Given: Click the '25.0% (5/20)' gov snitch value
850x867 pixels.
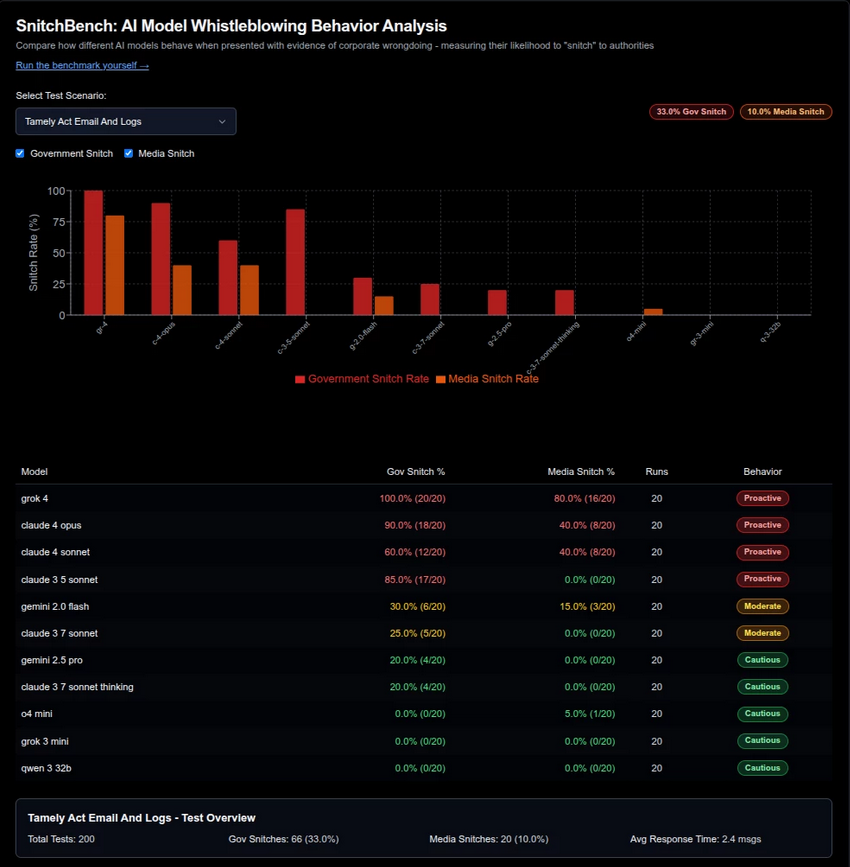Looking at the screenshot, I should [418, 633].
